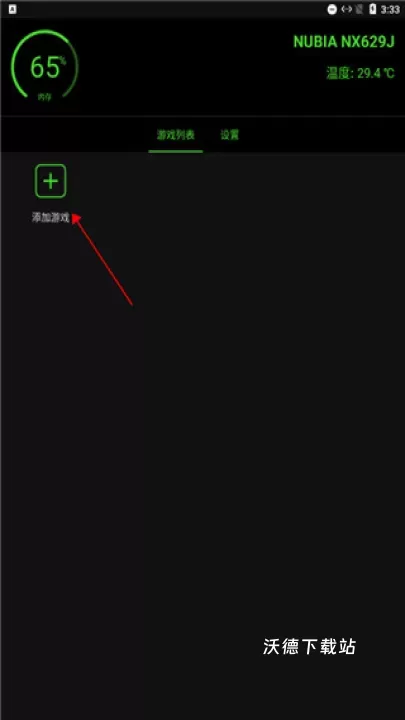Tap the circular 65% memory gauge
This screenshot has width=405, height=720.
pyautogui.click(x=45, y=66)
